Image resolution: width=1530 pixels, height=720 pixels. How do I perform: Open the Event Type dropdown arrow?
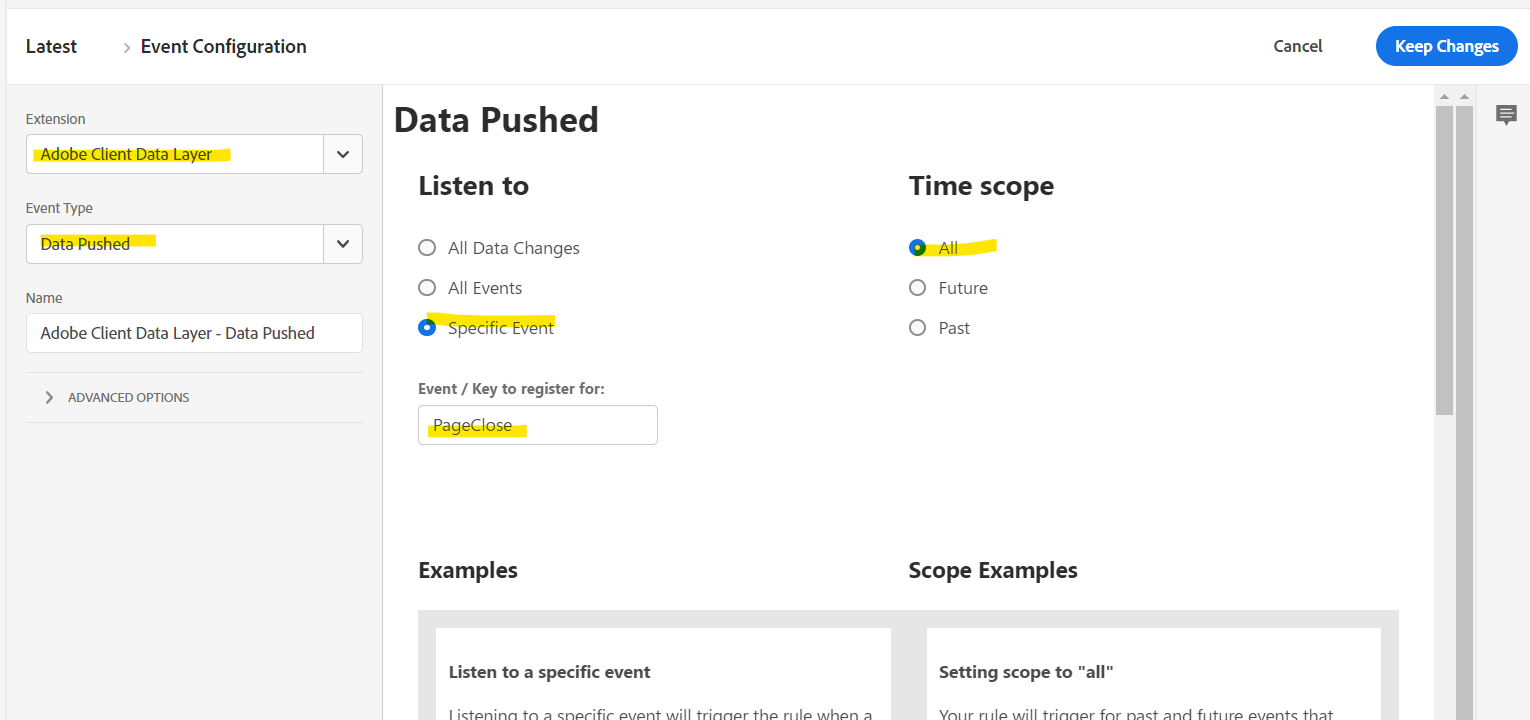click(343, 244)
